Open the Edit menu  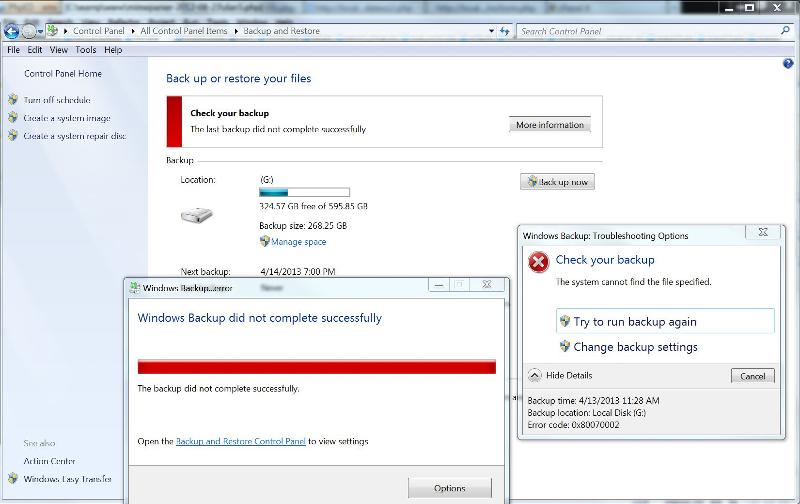(35, 49)
